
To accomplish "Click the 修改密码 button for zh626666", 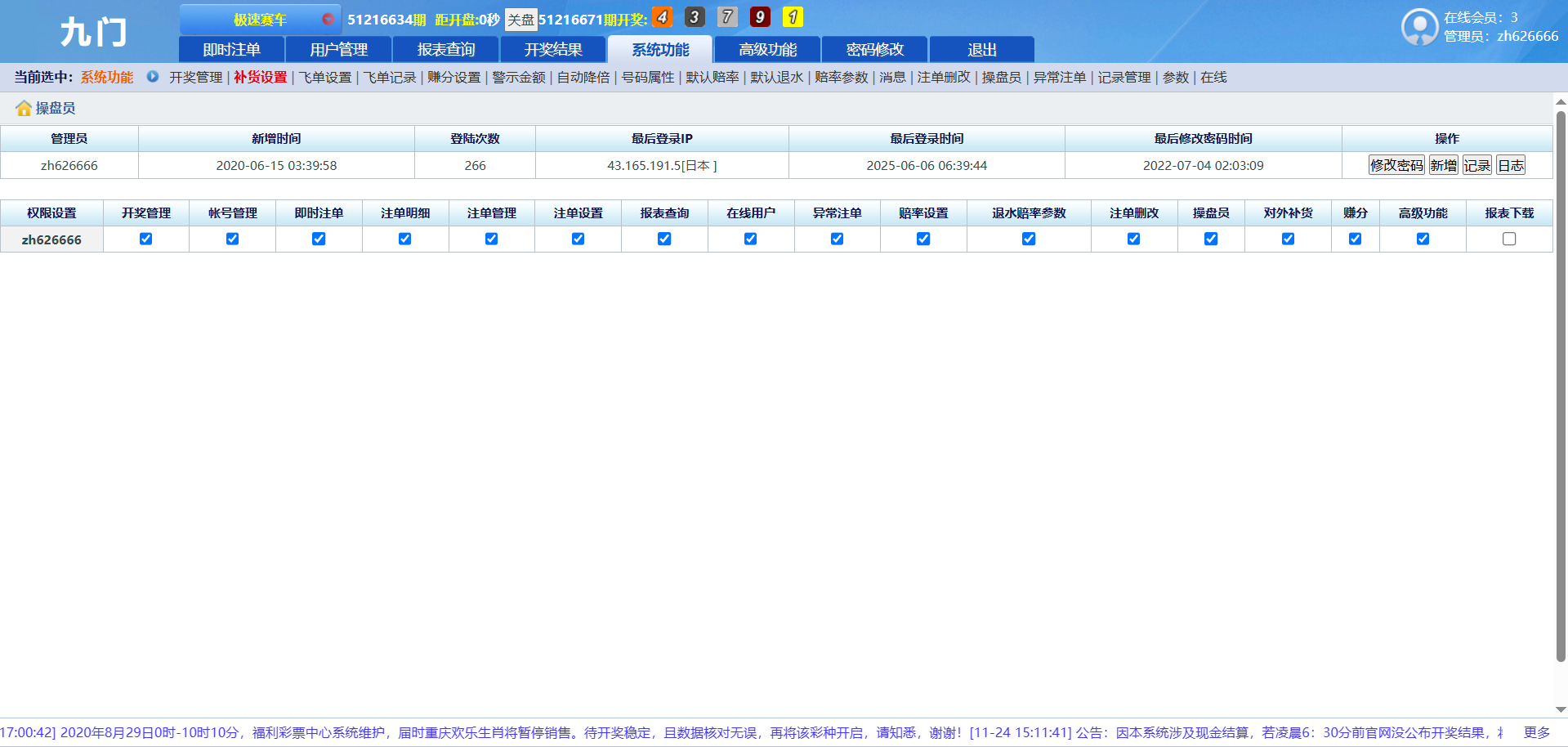I will [1396, 165].
